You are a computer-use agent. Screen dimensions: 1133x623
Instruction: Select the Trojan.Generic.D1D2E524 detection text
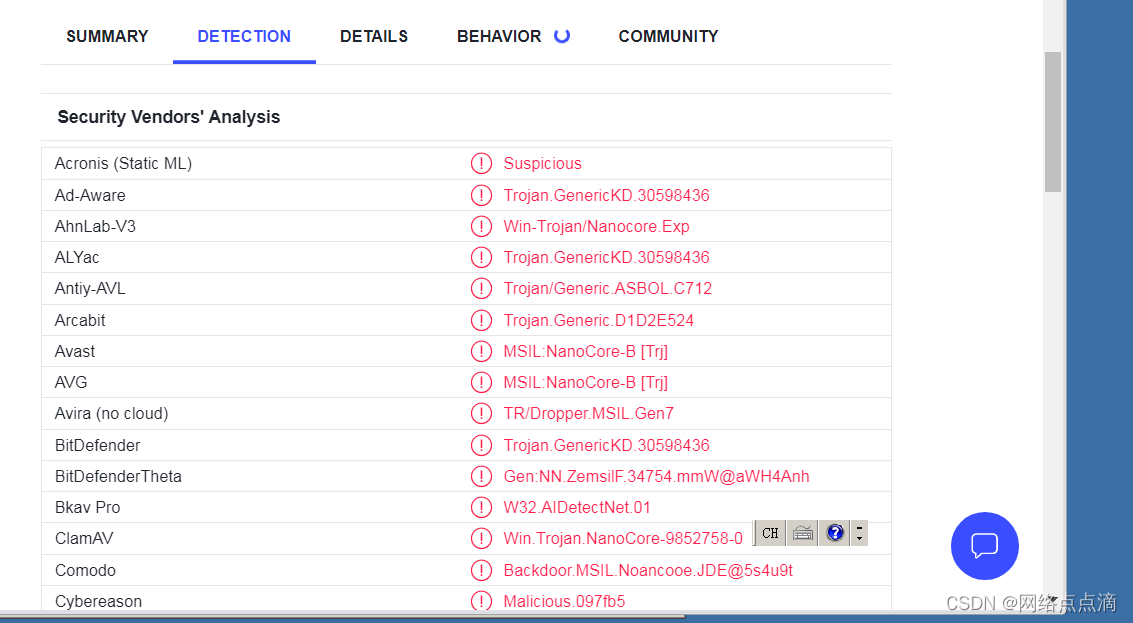[598, 320]
